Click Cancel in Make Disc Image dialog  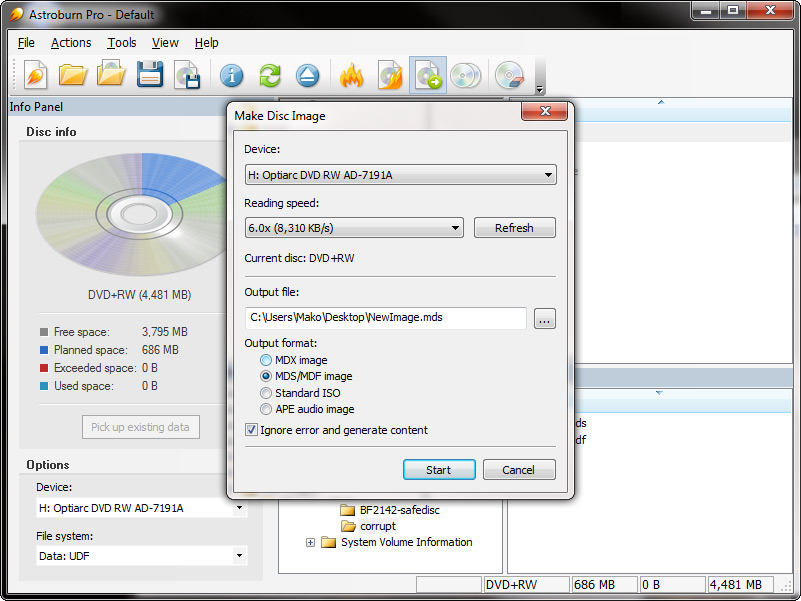[519, 470]
